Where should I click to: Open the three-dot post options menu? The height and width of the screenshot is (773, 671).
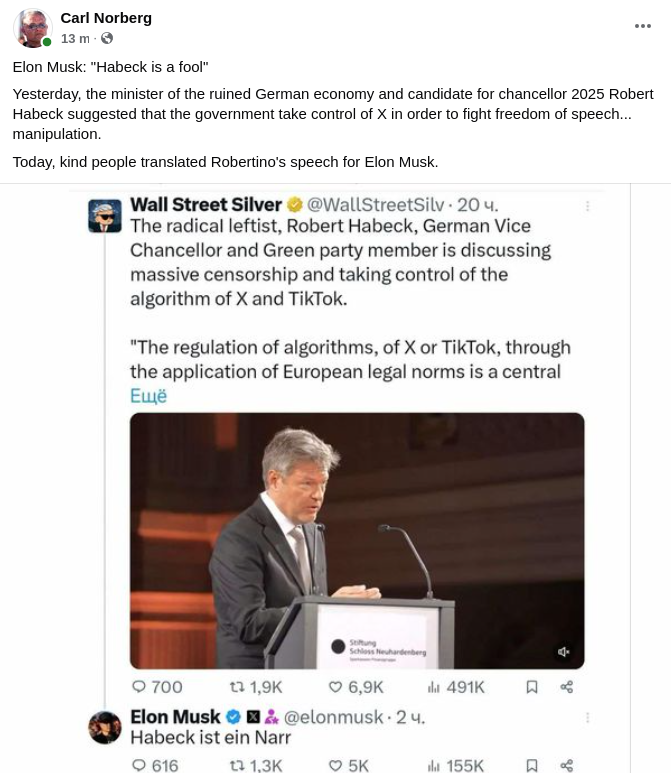pyautogui.click(x=643, y=26)
